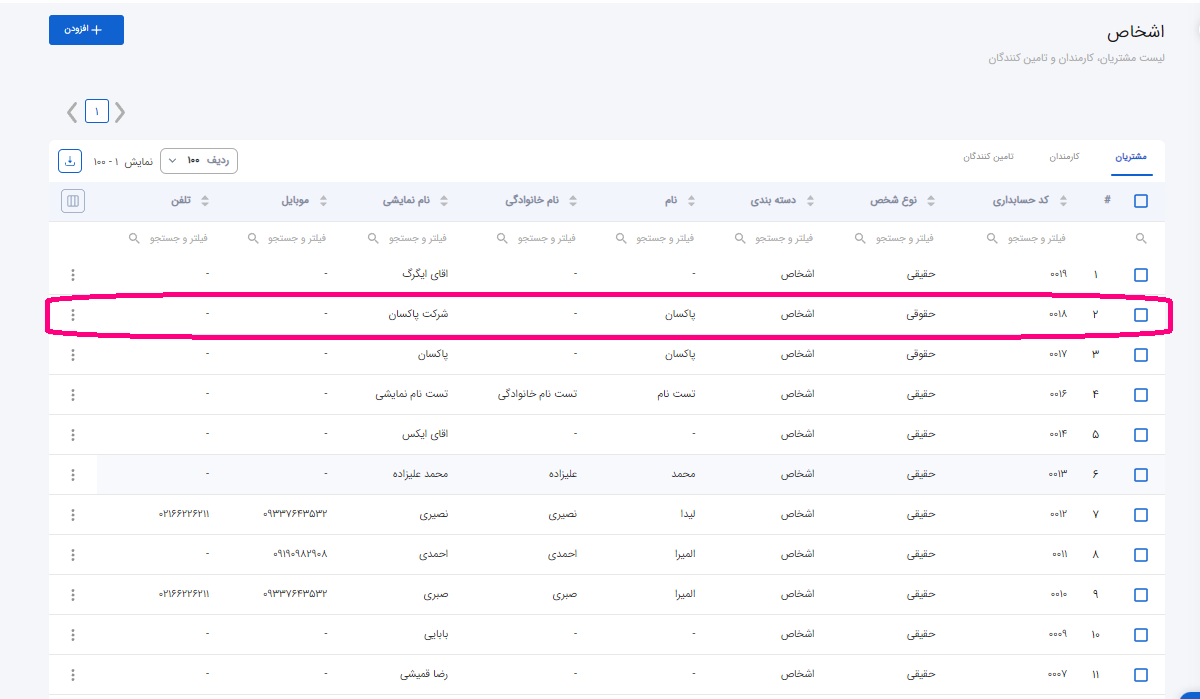The height and width of the screenshot is (699, 1200).
Task: Click the previous page chevron arrow
Action: coord(120,112)
